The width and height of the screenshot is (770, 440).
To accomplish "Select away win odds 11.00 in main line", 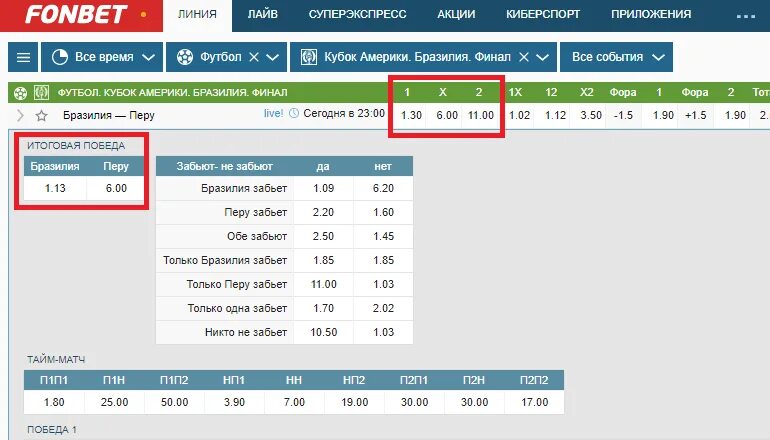I will pyautogui.click(x=481, y=115).
